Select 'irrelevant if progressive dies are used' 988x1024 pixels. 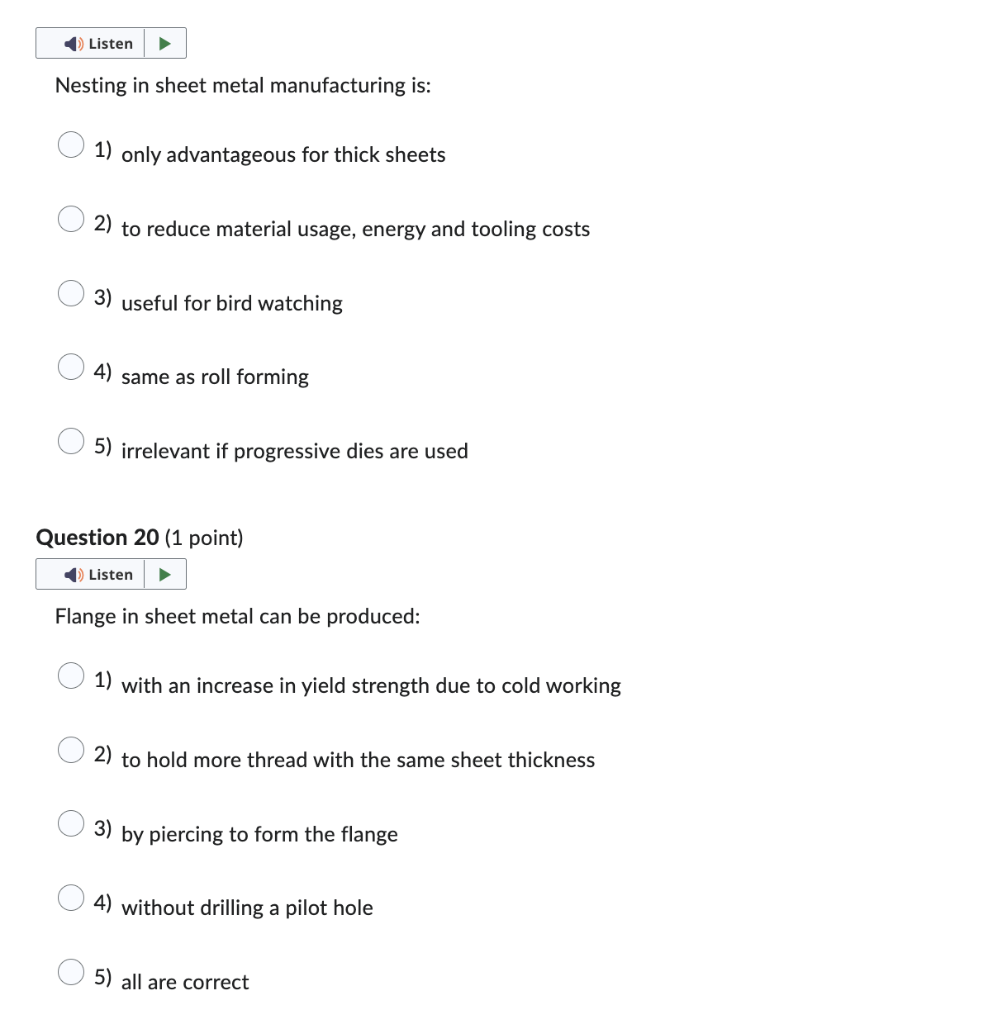pos(70,441)
